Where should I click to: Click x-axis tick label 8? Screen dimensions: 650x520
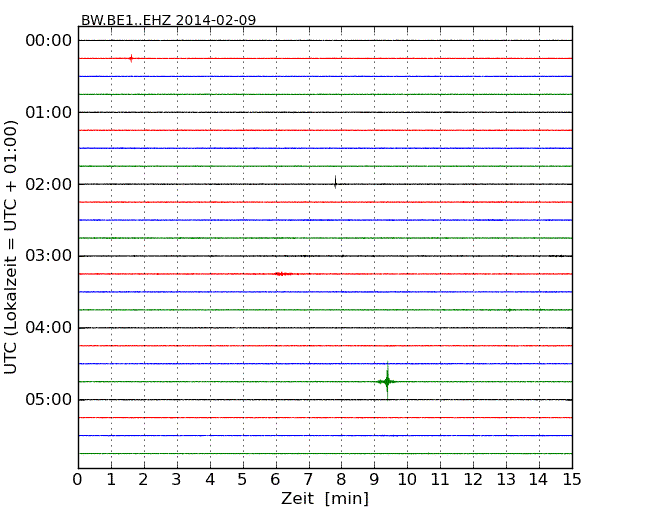(x=341, y=480)
